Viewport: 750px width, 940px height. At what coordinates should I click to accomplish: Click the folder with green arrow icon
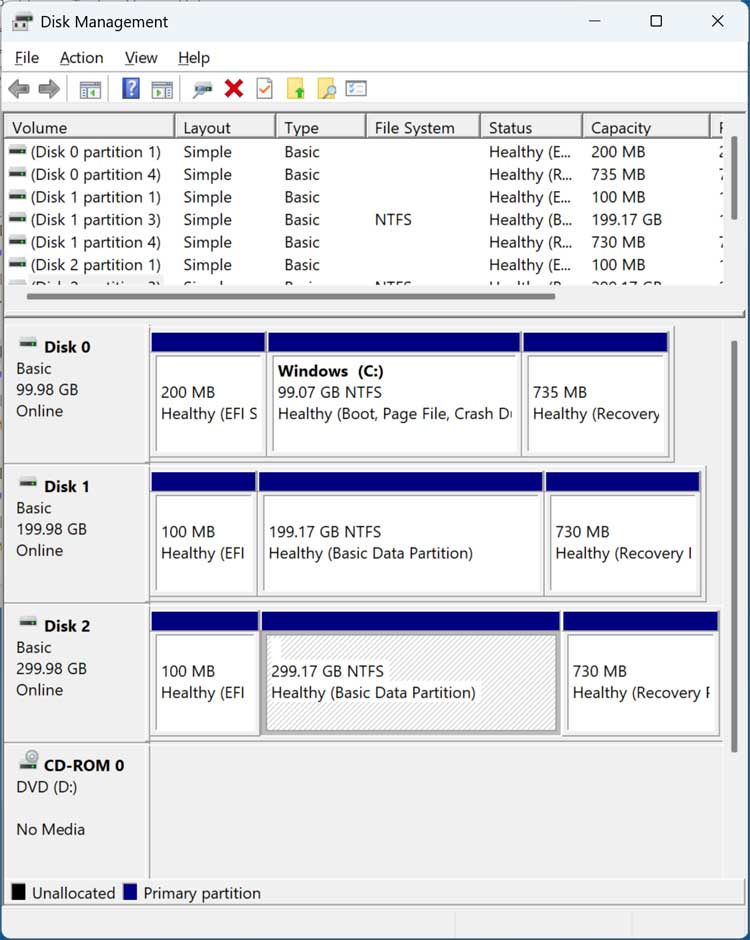click(x=296, y=89)
